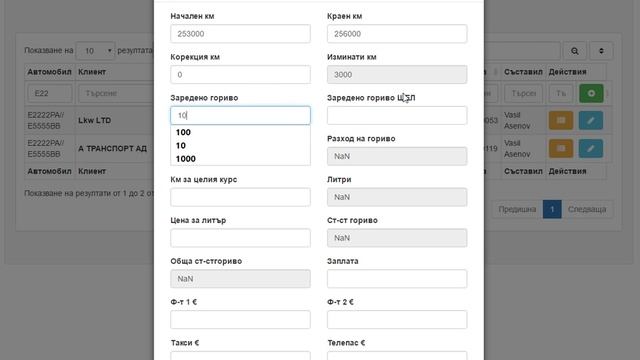Click the sort arrows icon button
640x360 pixels.
click(x=601, y=51)
